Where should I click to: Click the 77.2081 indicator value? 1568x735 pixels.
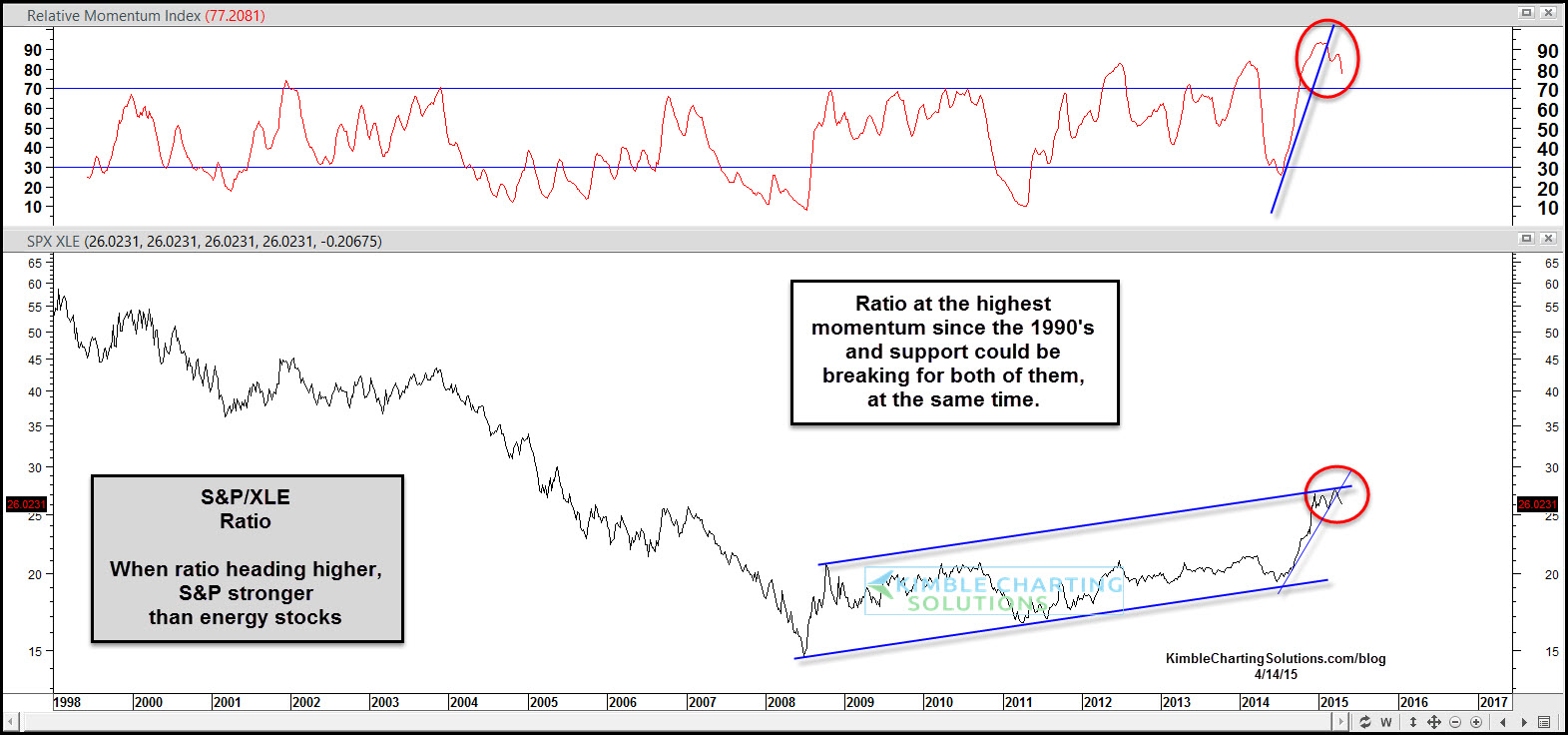235,16
